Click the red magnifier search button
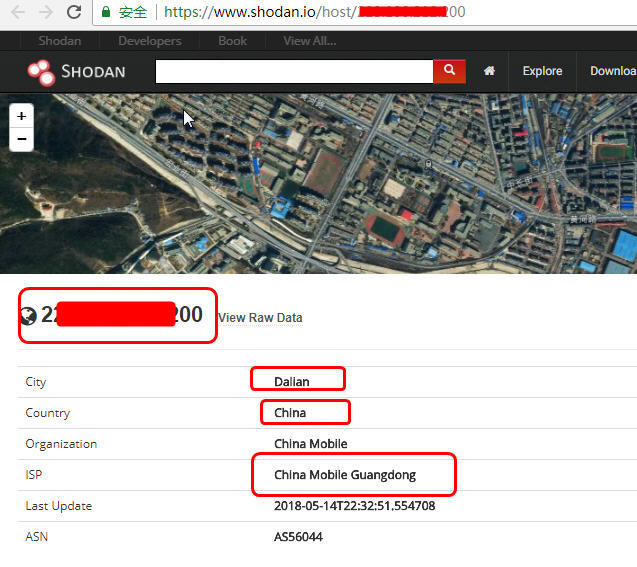Screen dimensions: 637x567 [x=449, y=71]
